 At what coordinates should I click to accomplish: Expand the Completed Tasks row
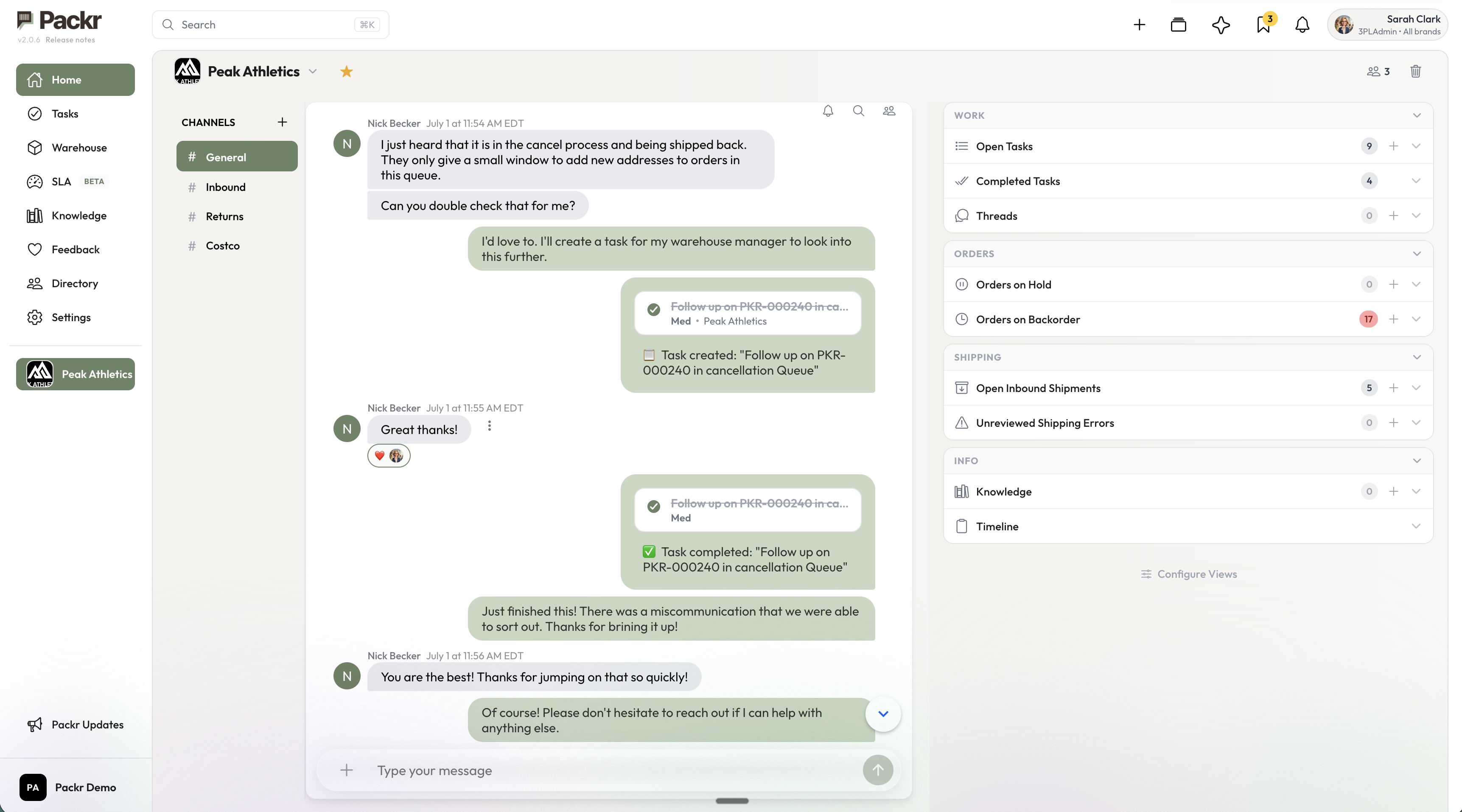point(1416,181)
